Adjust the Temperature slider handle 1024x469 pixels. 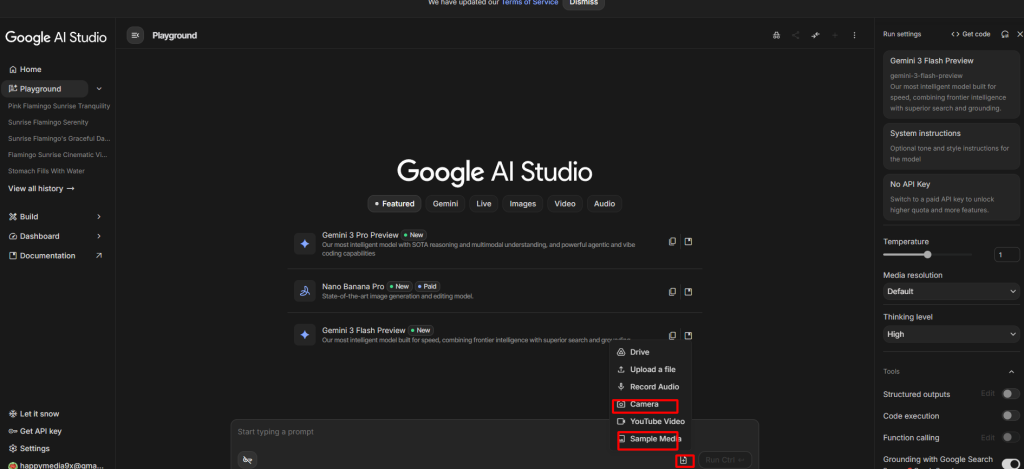927,255
